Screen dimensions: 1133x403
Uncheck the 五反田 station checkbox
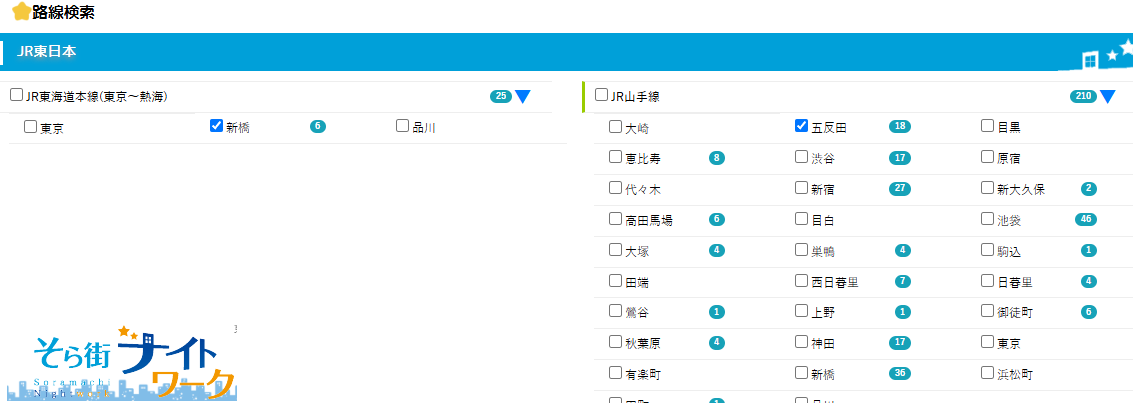click(801, 126)
